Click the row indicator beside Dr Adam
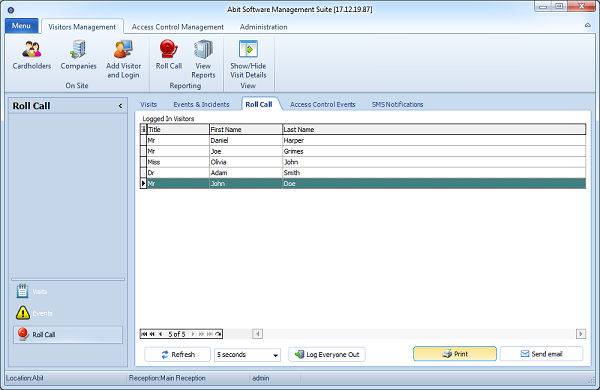The width and height of the screenshot is (600, 390). point(143,173)
